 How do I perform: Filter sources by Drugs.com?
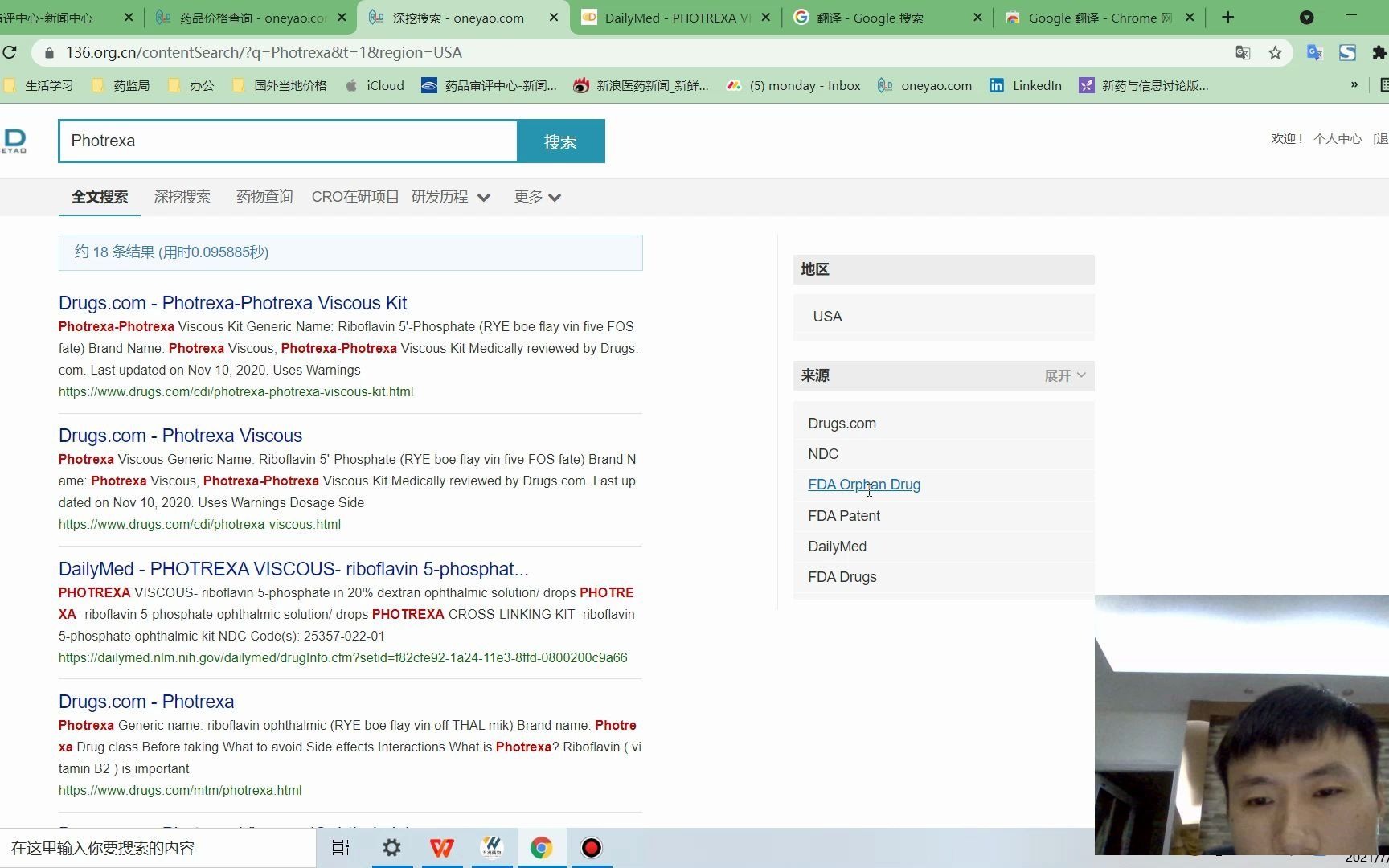842,424
